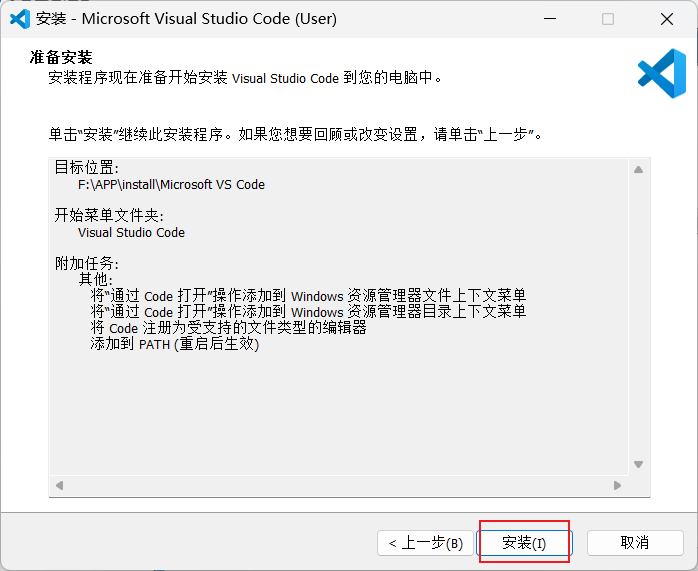The image size is (698, 571).
Task: Click the 其他 sub-heading
Action: [96, 279]
